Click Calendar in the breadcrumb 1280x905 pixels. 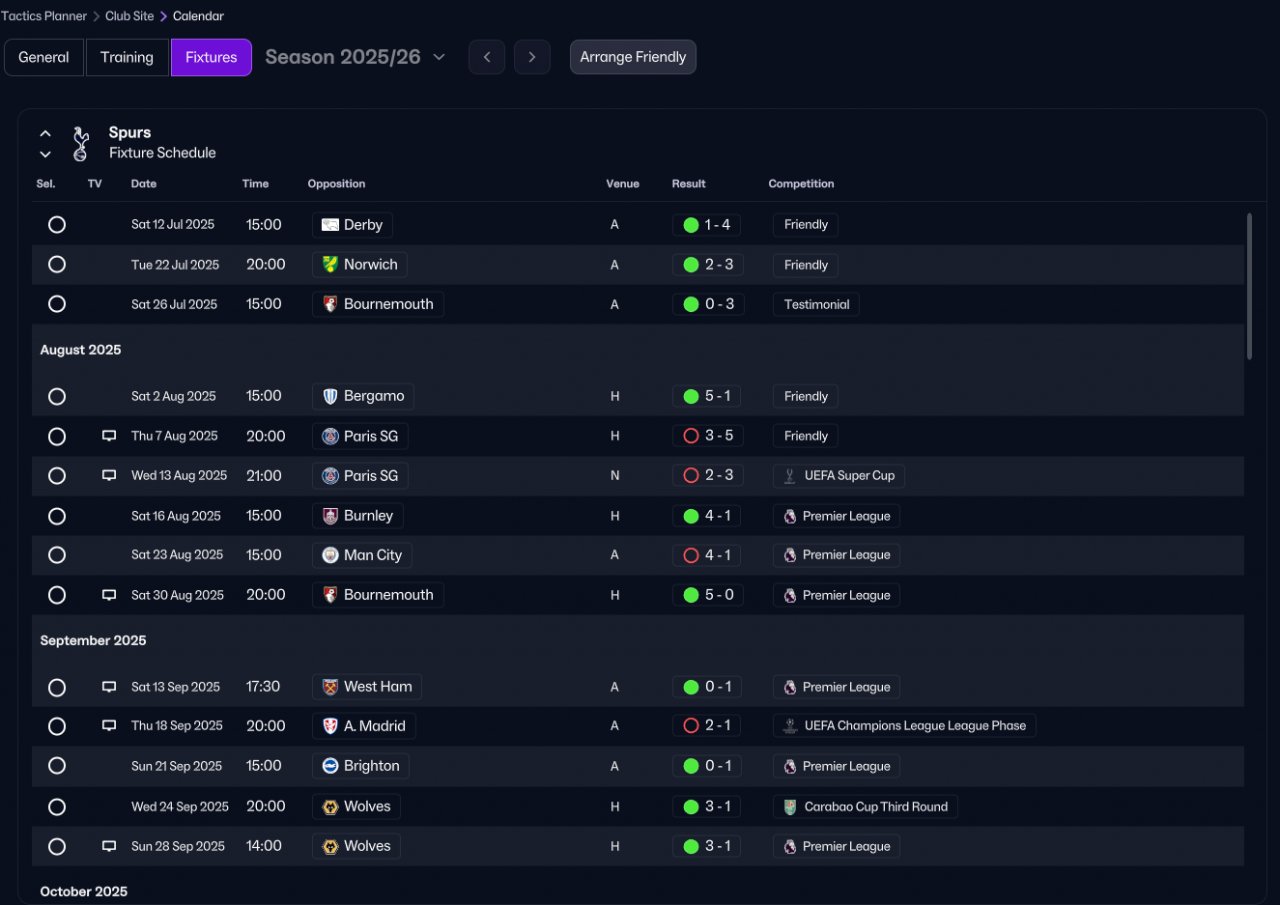tap(198, 16)
